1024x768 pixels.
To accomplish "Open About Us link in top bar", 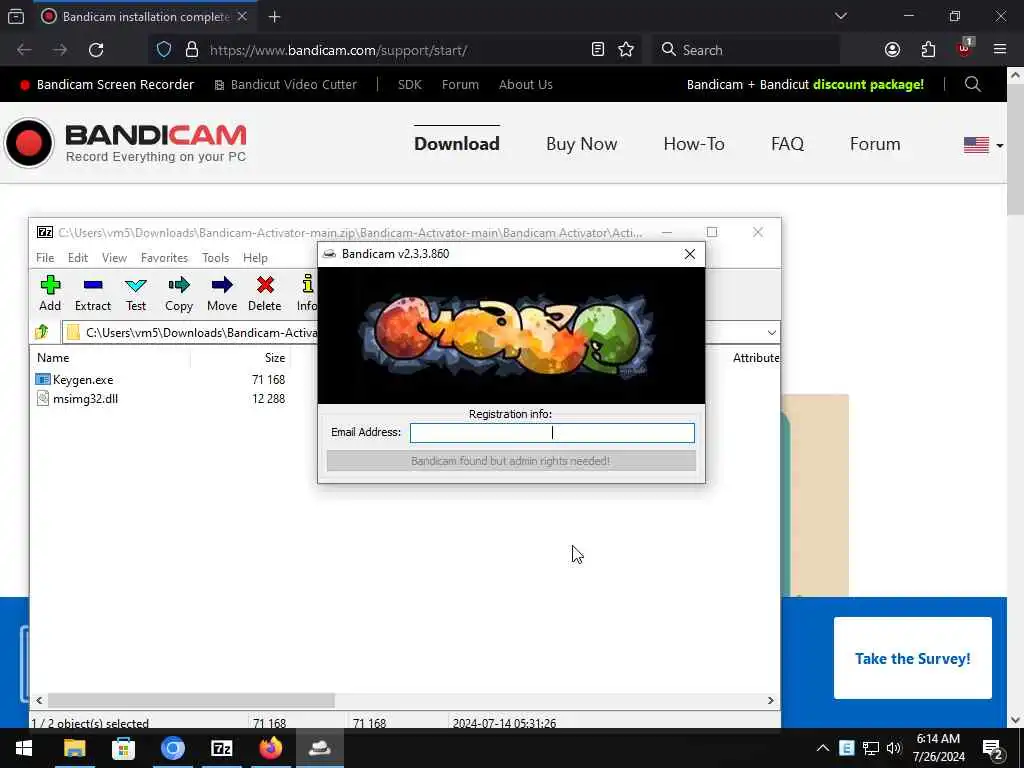I will tap(526, 84).
